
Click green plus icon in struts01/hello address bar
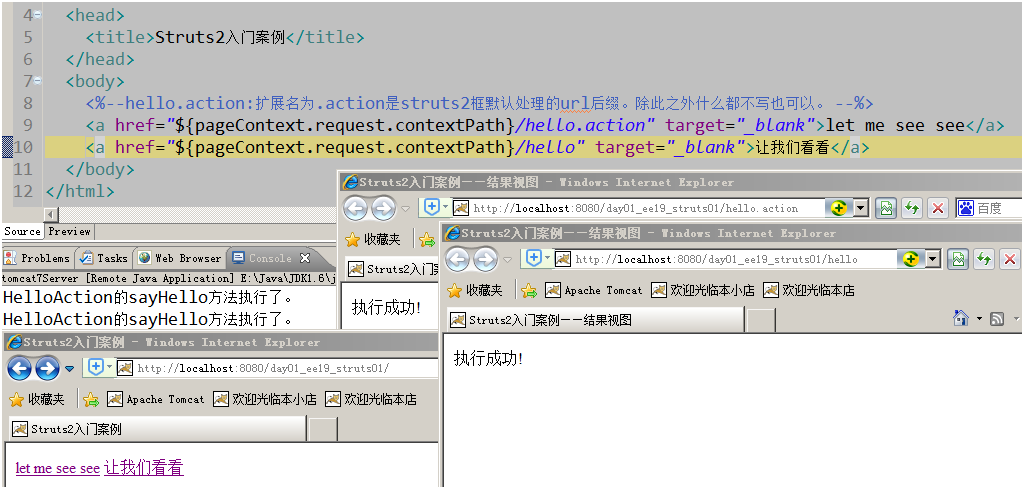(912, 259)
